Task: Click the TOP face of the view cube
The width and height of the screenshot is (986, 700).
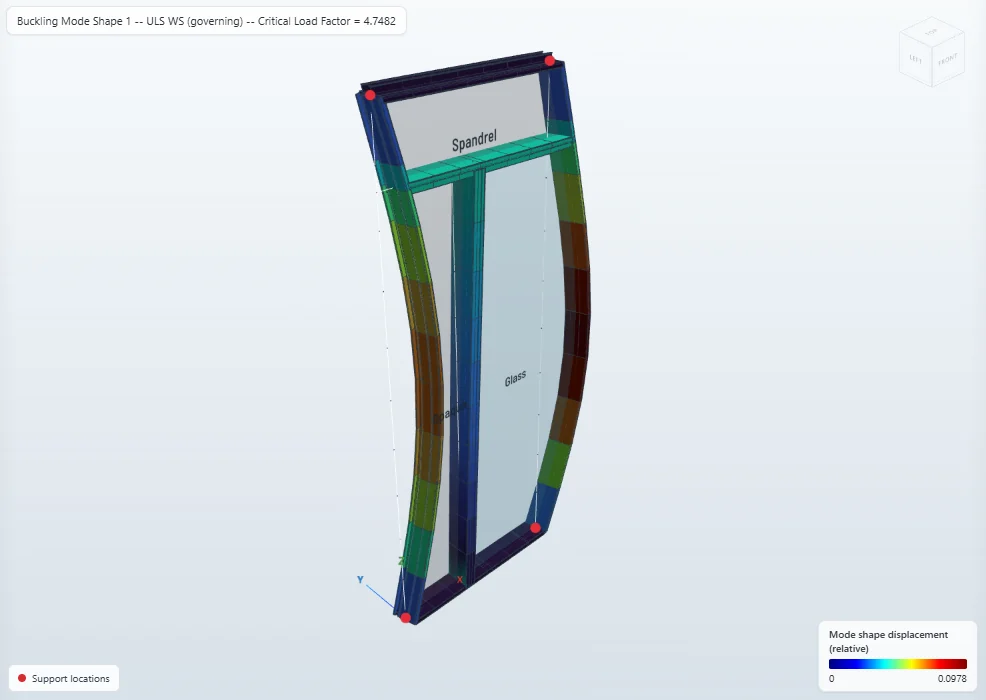Action: pos(931,31)
